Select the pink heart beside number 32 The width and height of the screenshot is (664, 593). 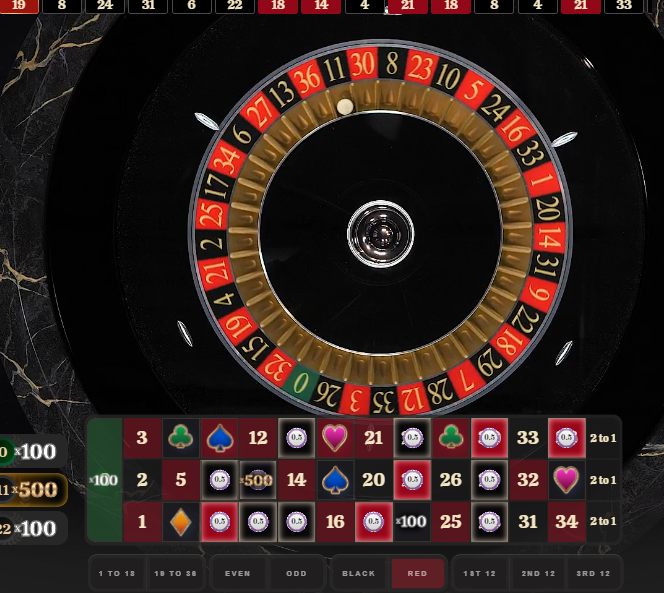click(567, 480)
